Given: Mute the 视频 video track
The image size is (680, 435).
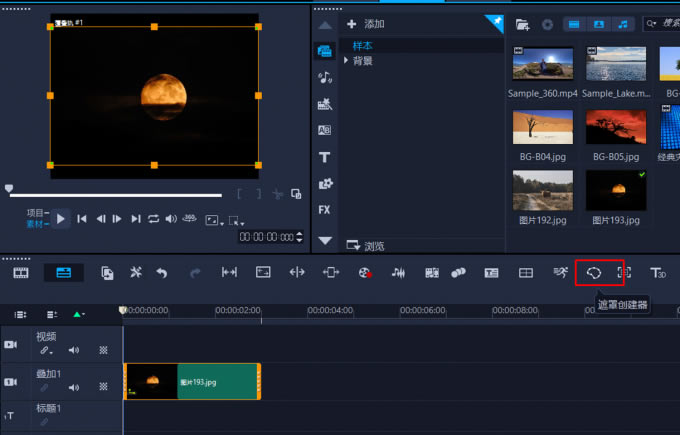Looking at the screenshot, I should coord(74,350).
